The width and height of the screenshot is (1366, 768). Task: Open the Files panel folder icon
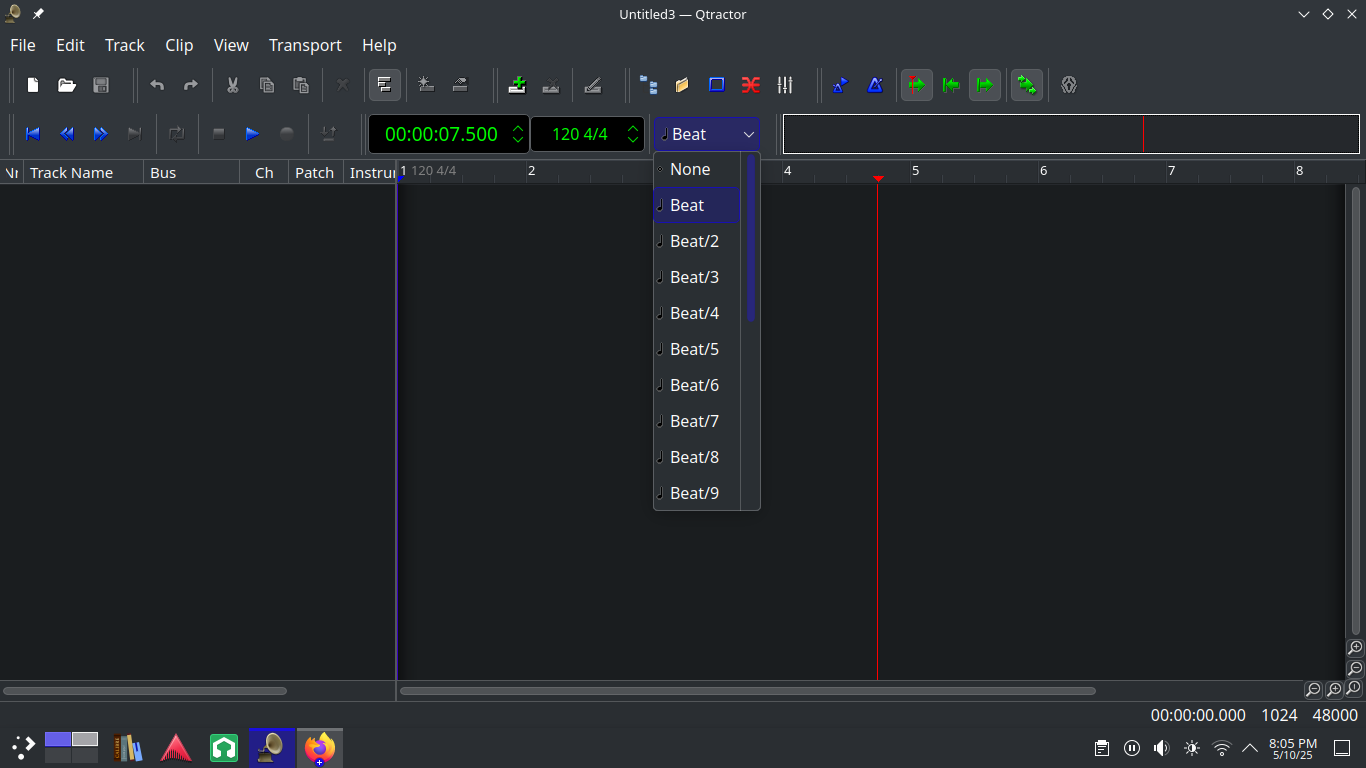(x=683, y=85)
